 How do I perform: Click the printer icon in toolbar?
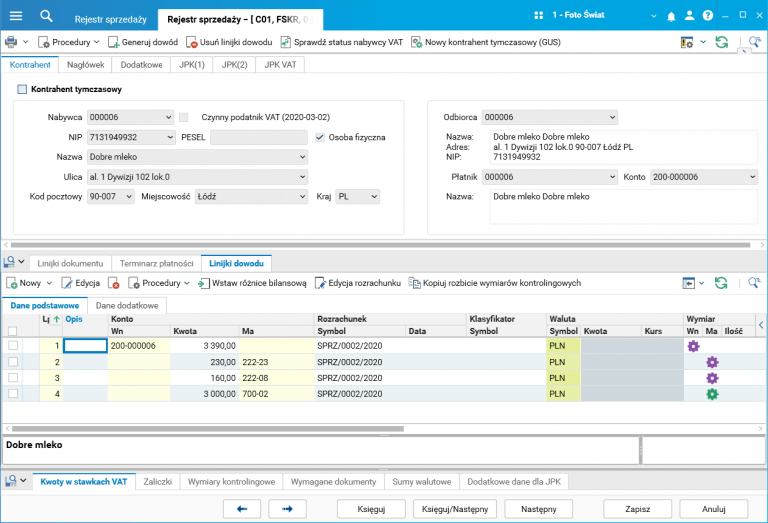point(12,42)
